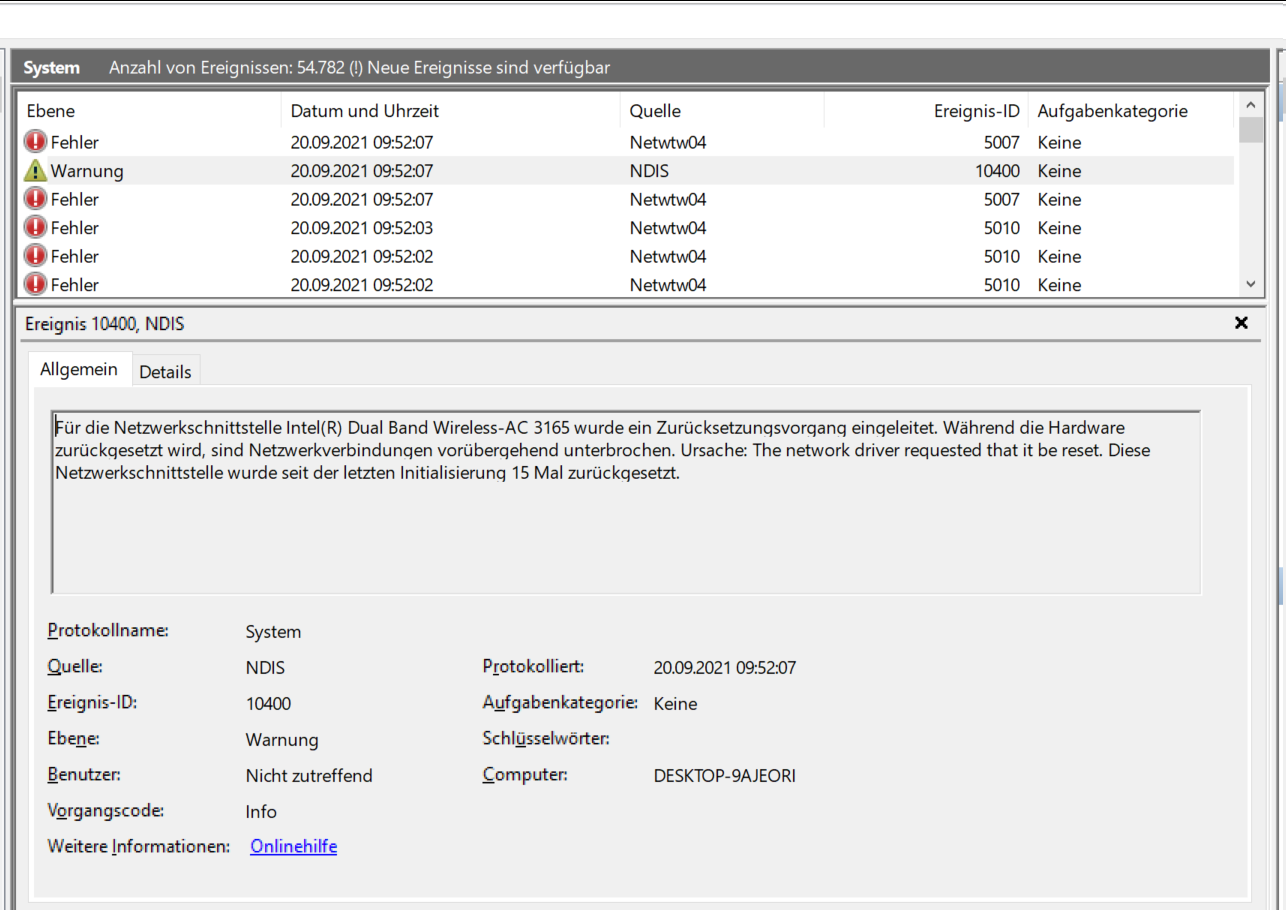Click the Aufgabenkategorie value Keine in details
The height and width of the screenshot is (910, 1286).
675,704
